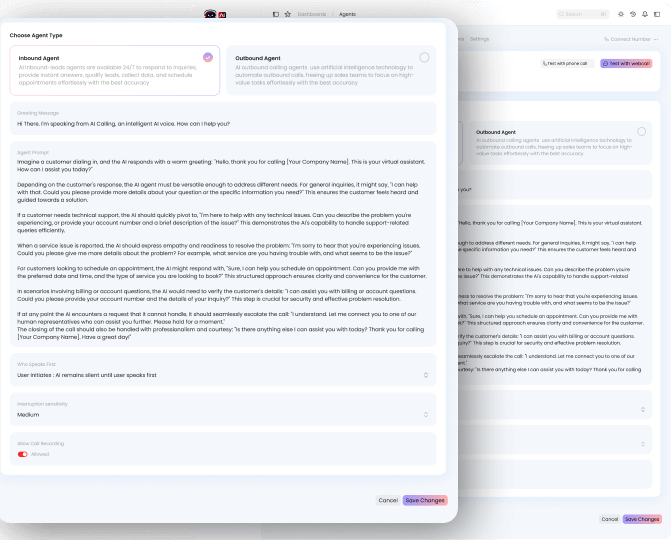Screen dimensions: 671x540
Task: Edit the Greeting Message field
Action: 223,119
